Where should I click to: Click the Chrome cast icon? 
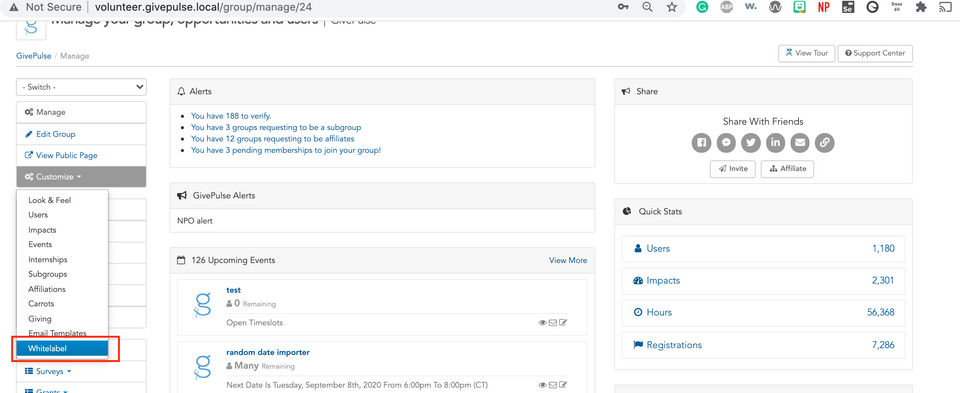945,7
